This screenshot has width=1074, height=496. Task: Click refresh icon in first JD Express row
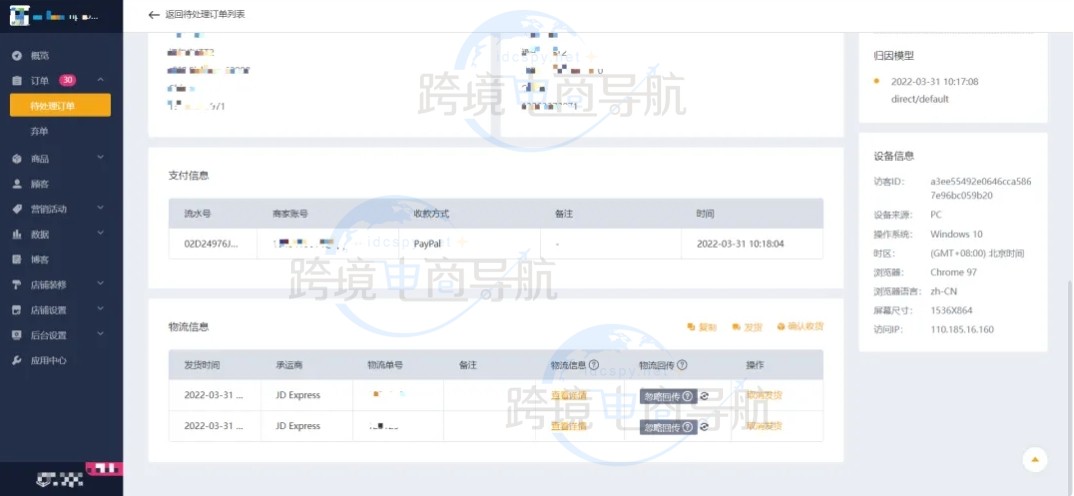pos(704,396)
